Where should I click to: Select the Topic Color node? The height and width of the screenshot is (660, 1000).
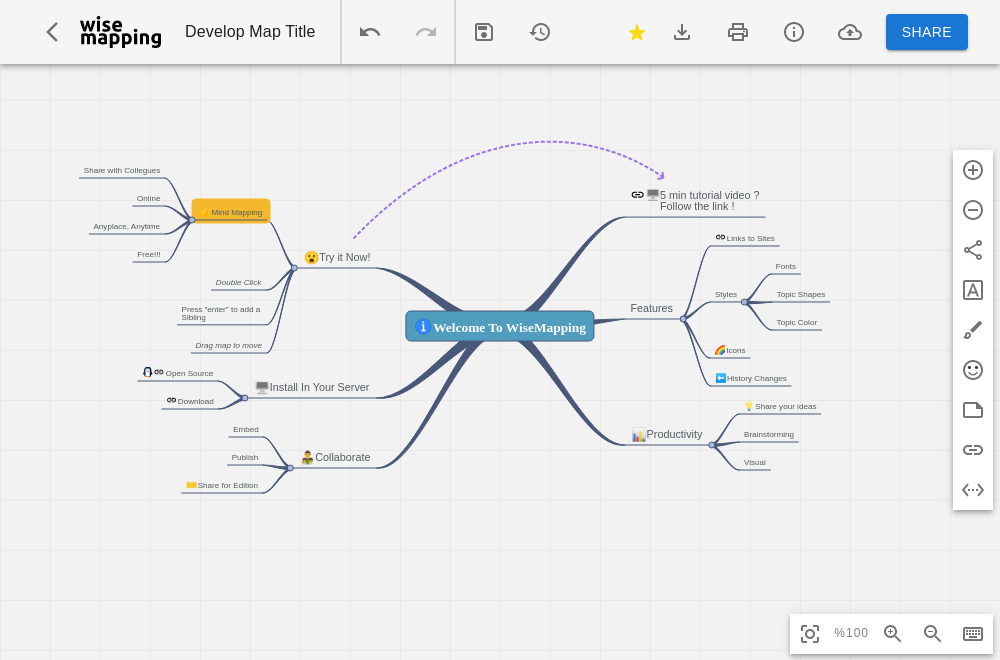(x=797, y=323)
